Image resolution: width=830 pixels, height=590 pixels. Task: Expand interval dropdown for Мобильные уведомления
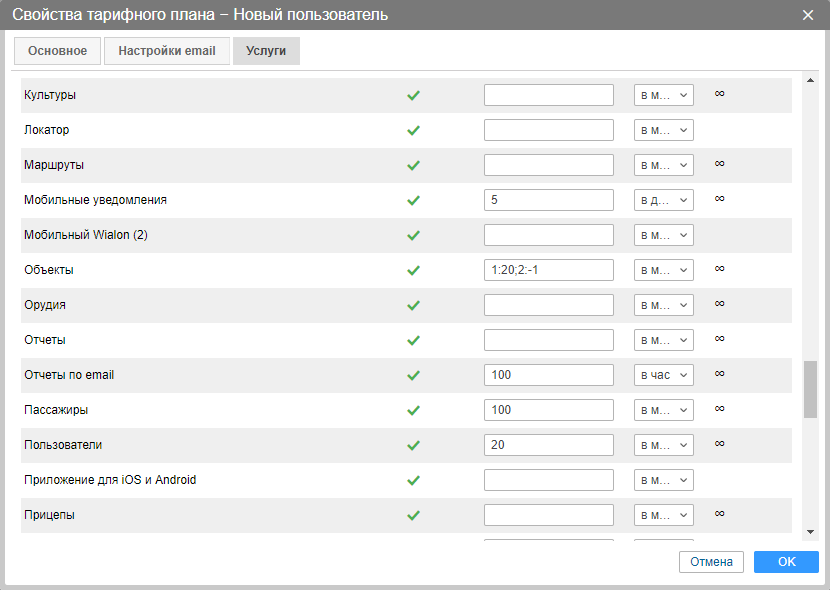(x=664, y=200)
